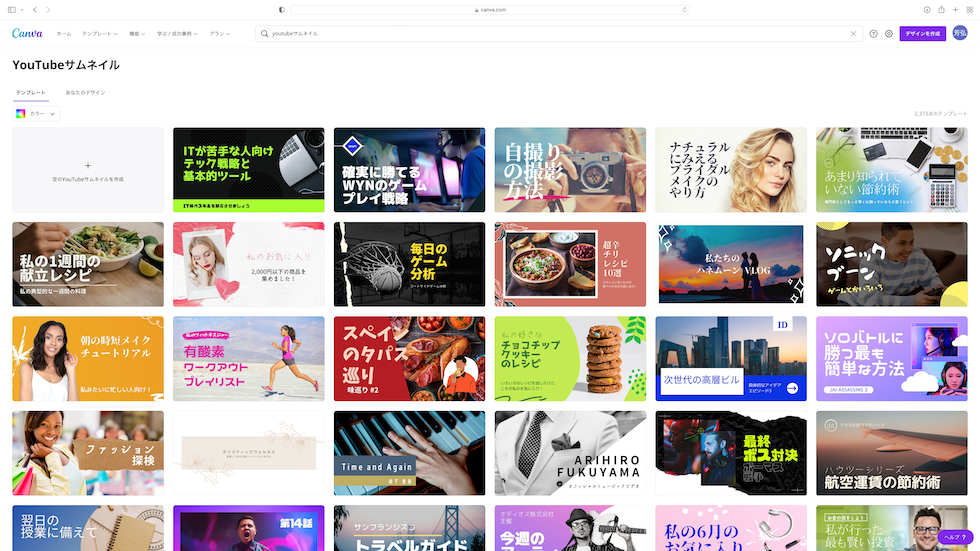Open the 私の6月のお気に入り template

[731, 528]
